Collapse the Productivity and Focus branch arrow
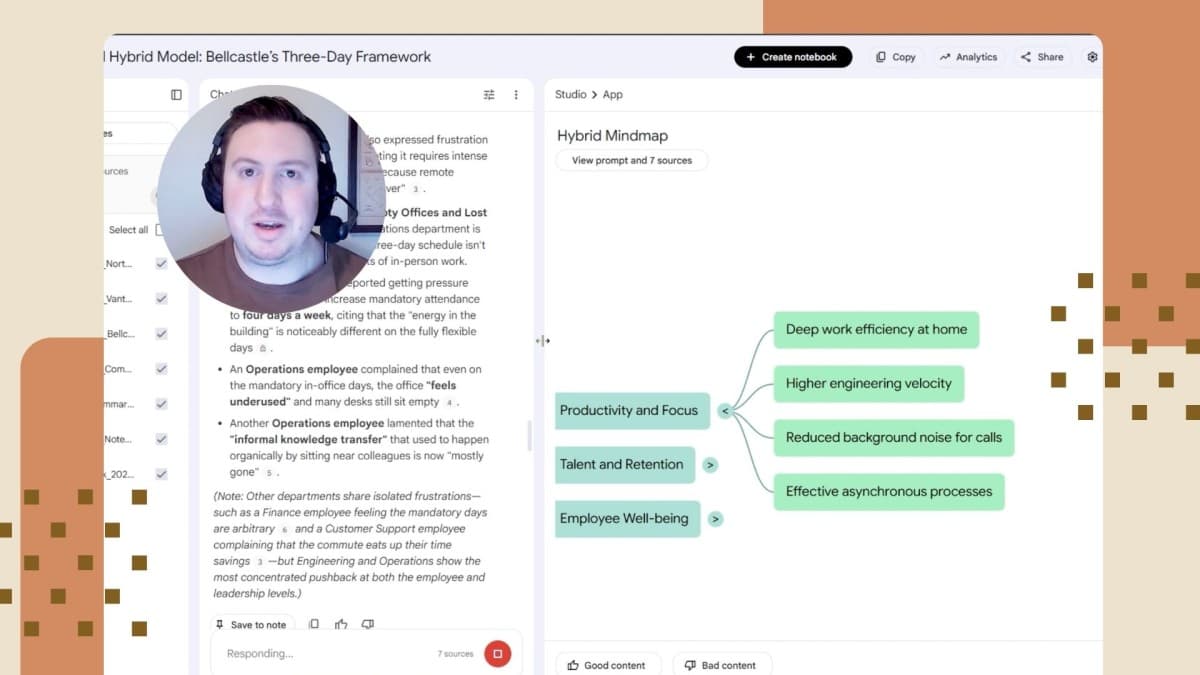The height and width of the screenshot is (675, 1200). tap(725, 411)
